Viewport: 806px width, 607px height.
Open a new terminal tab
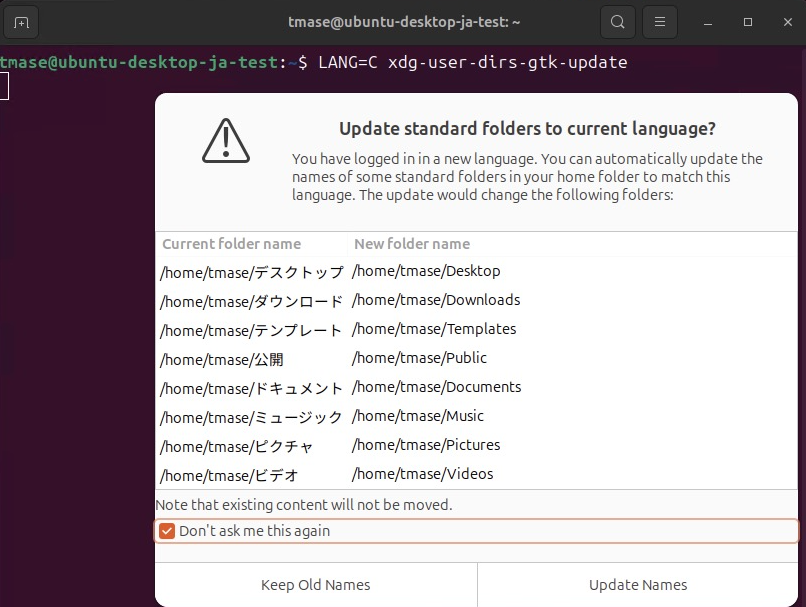pos(21,22)
